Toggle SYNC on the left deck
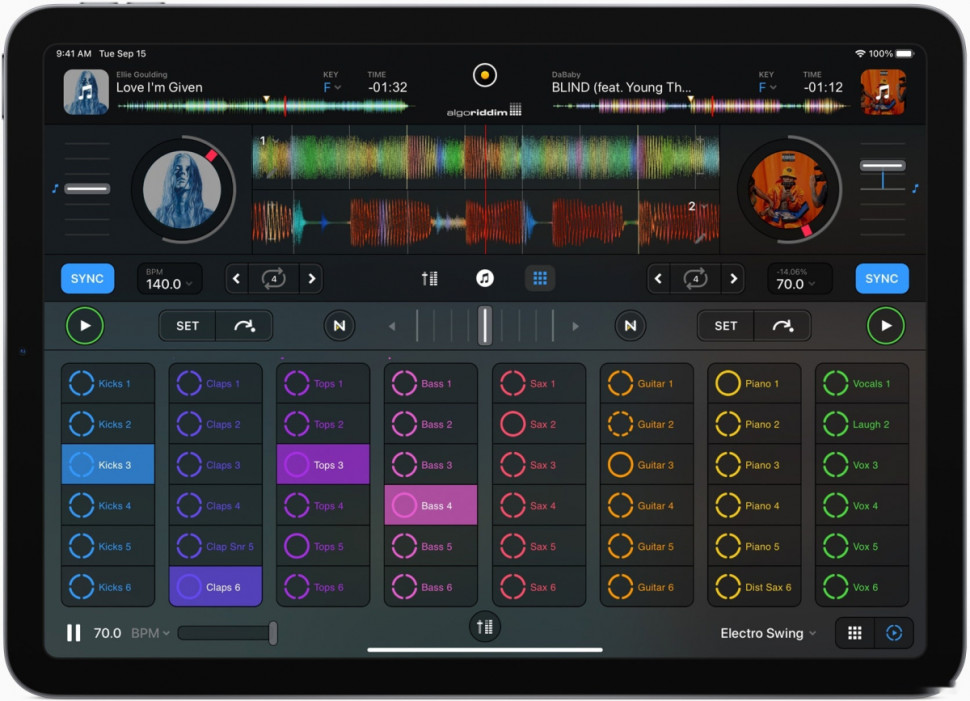Screen dimensions: 970x701 [87, 278]
